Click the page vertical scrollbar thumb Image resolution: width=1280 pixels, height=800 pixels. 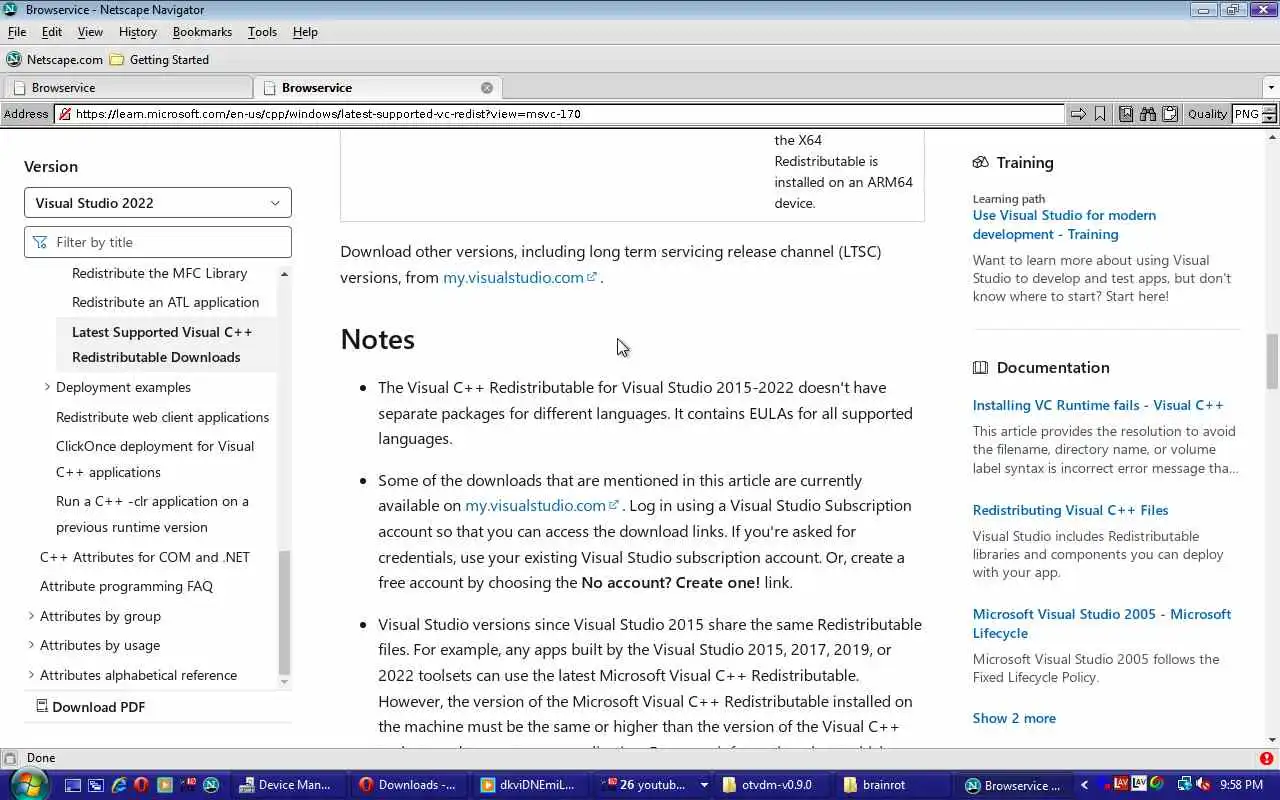click(1272, 361)
